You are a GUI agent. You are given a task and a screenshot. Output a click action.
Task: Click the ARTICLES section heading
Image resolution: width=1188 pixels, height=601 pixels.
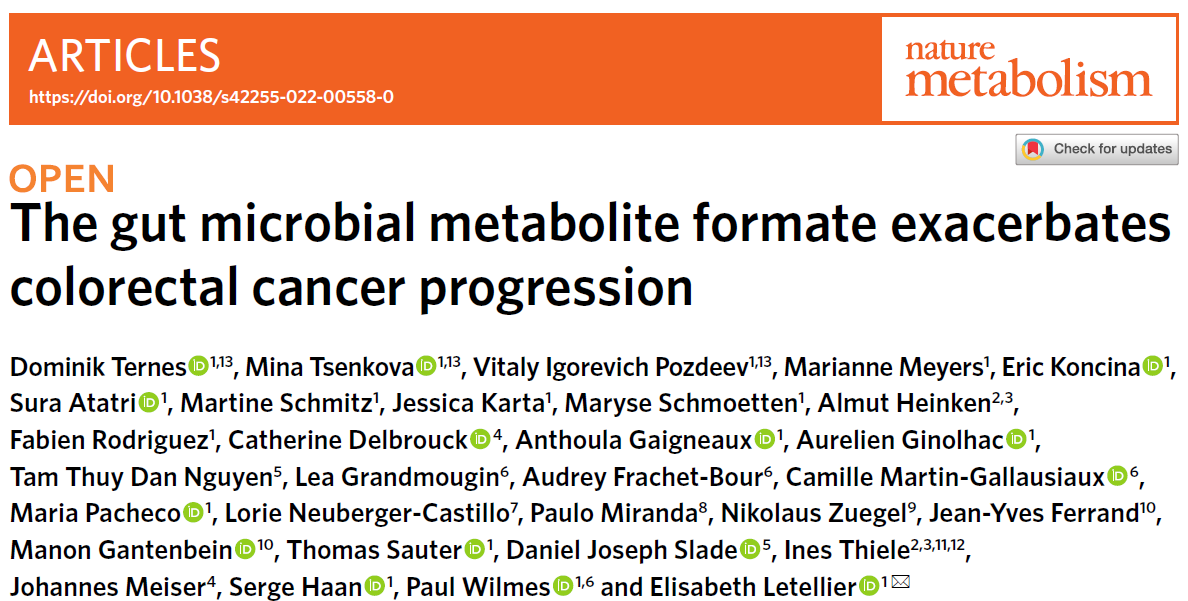pyautogui.click(x=124, y=56)
